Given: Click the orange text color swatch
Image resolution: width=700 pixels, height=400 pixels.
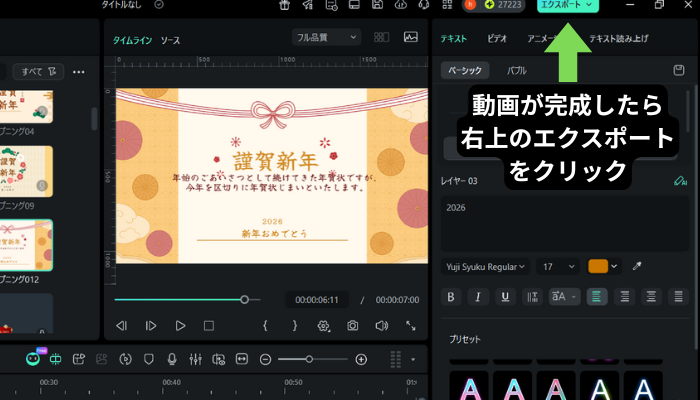Looking at the screenshot, I should [598, 267].
